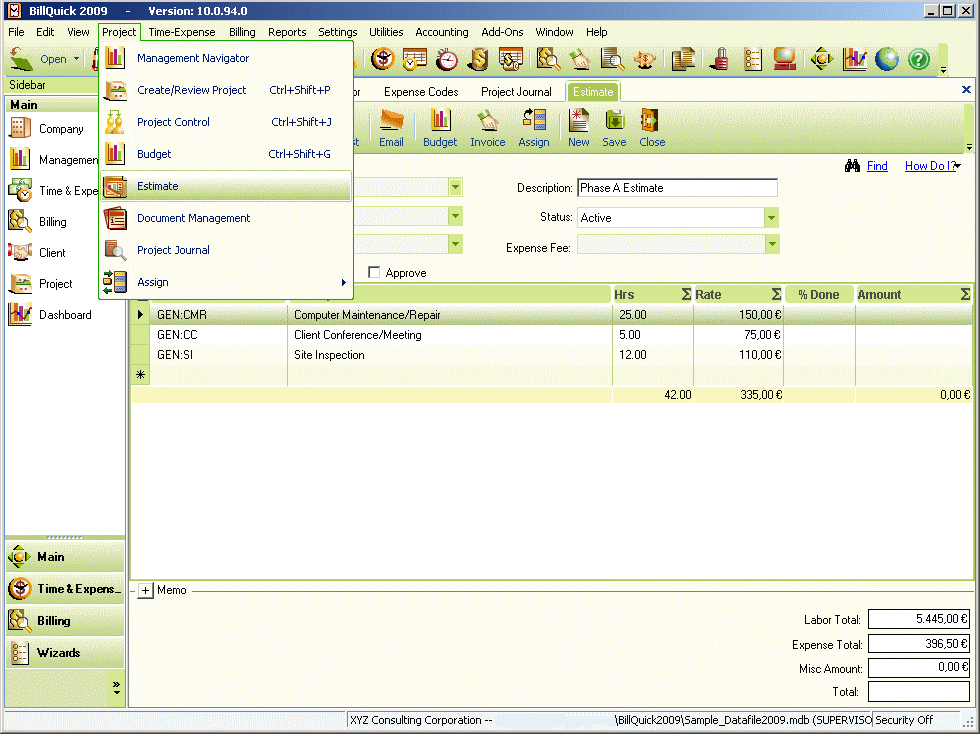
Task: Click the stopwatch timer toolbar icon
Action: (x=447, y=59)
